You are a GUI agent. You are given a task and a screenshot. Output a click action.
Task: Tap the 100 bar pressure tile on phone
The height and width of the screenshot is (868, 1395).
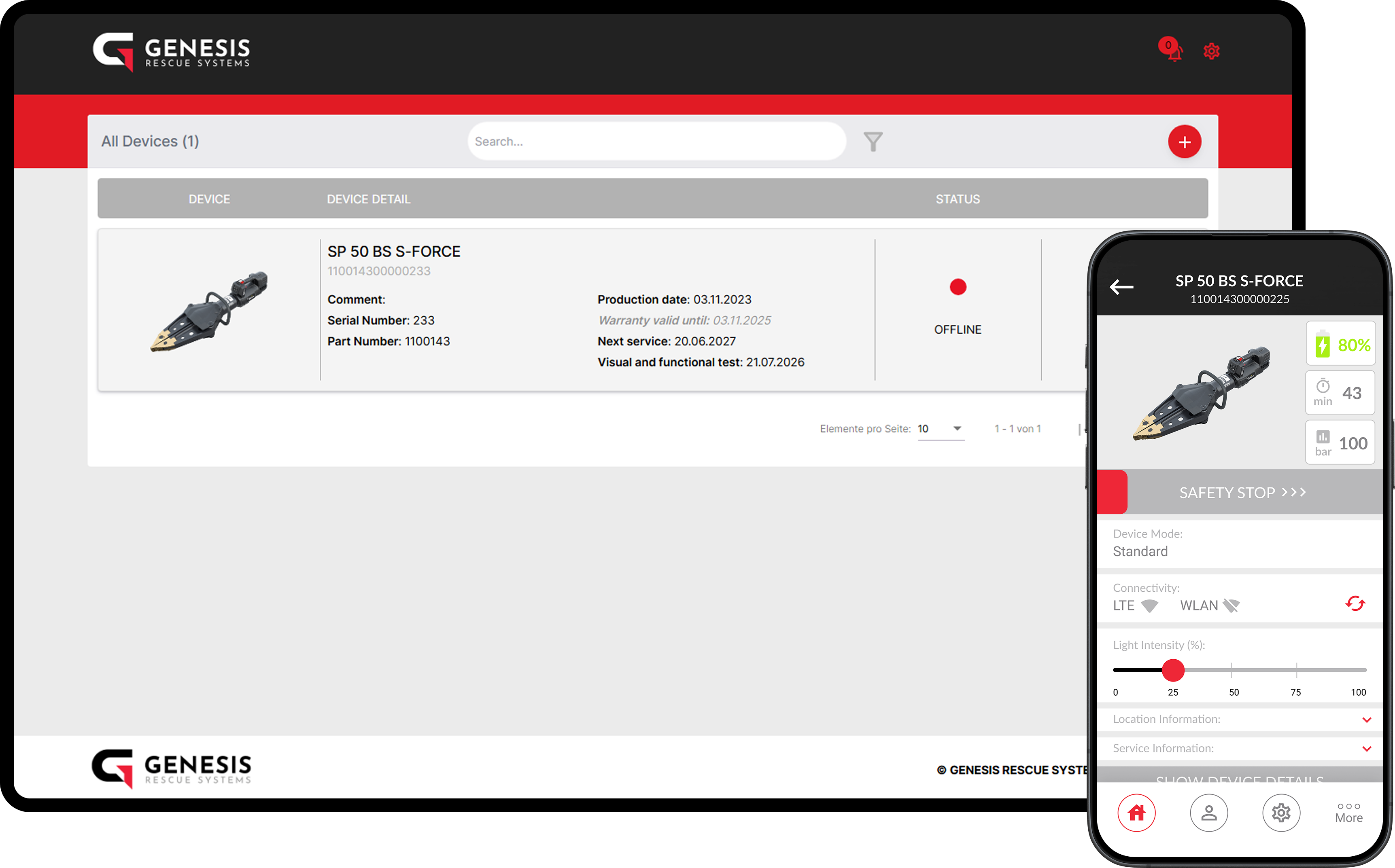click(x=1340, y=442)
